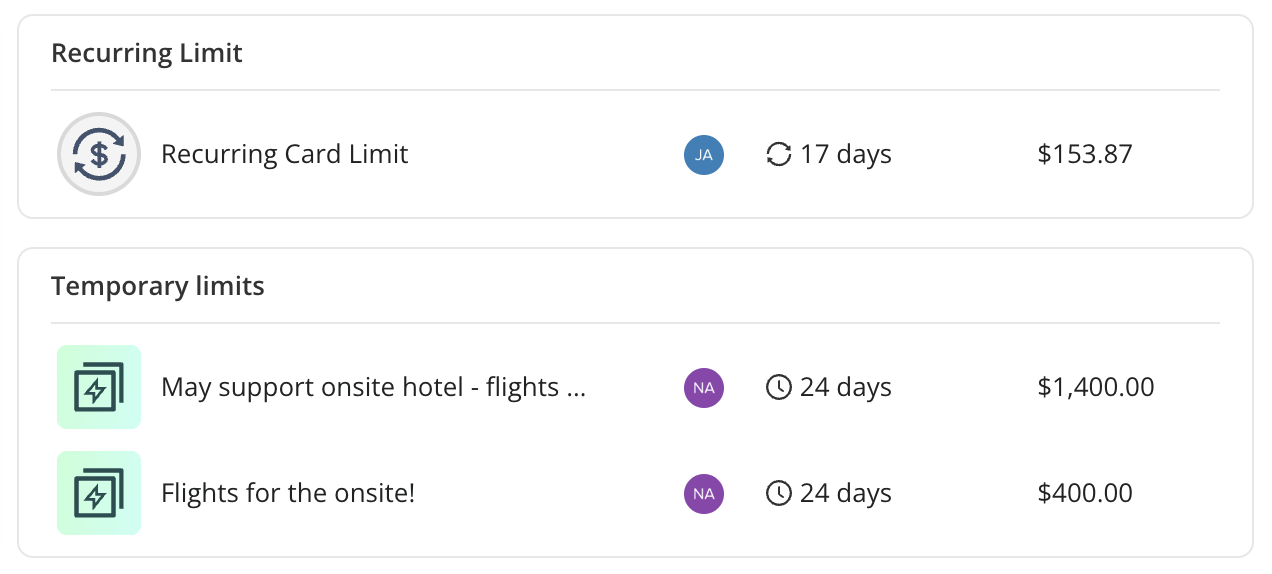This screenshot has width=1272, height=574.
Task: Click the clock icon in the $1,400.00 row
Action: point(779,387)
